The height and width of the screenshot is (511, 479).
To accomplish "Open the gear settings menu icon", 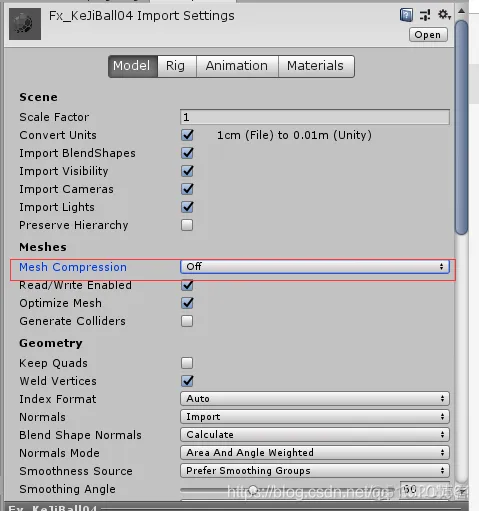I will tap(444, 15).
